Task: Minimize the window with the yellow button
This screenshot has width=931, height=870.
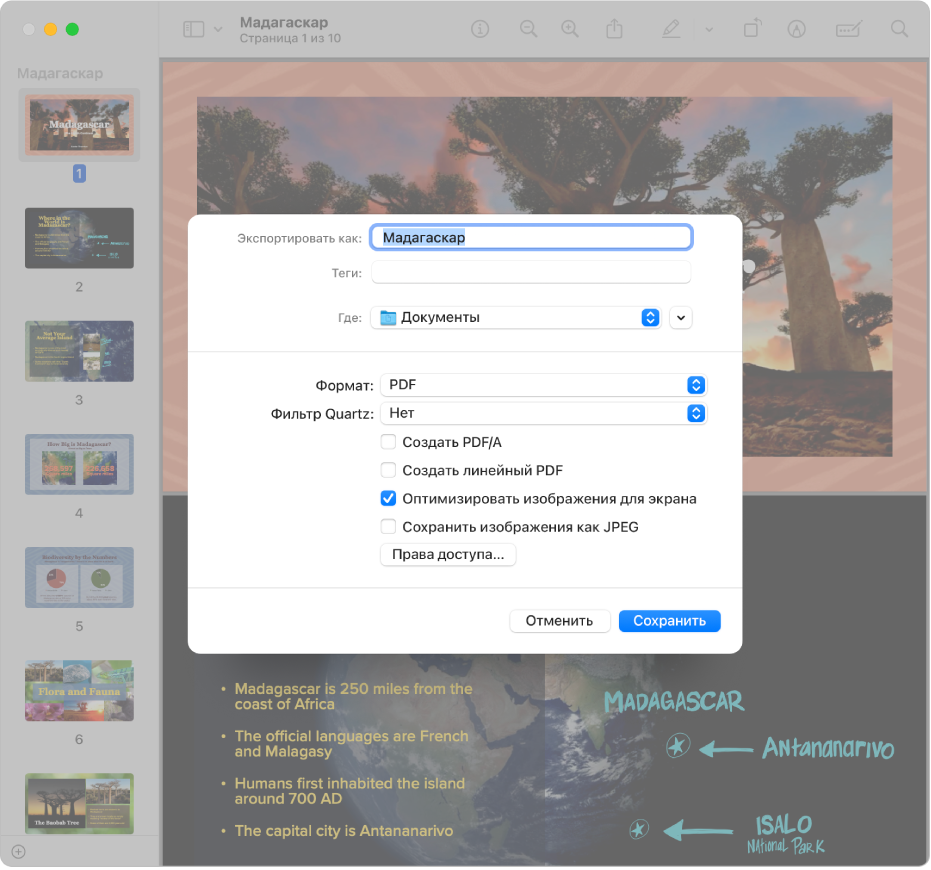Action: click(50, 29)
